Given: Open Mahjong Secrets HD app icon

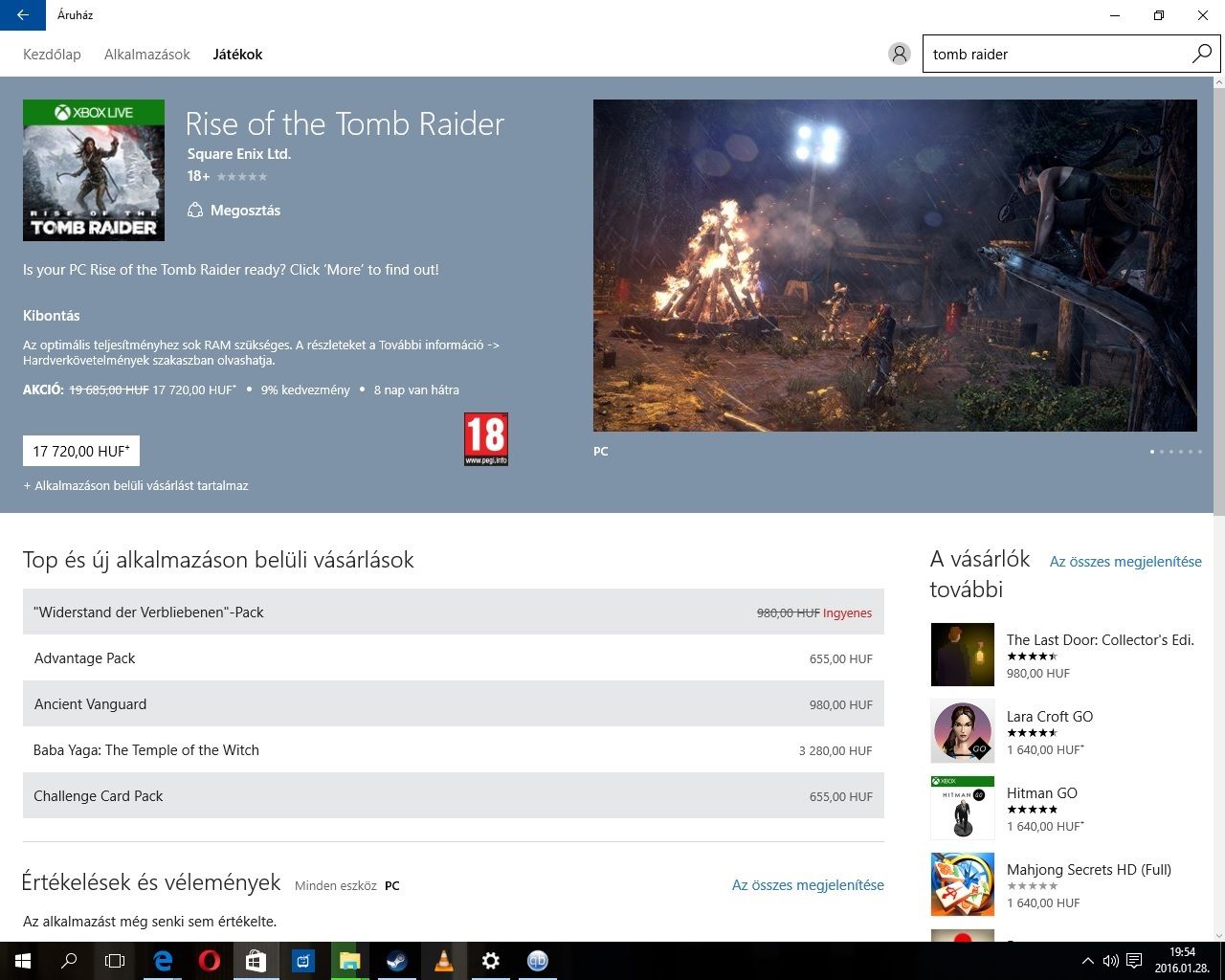Looking at the screenshot, I should pos(963,884).
